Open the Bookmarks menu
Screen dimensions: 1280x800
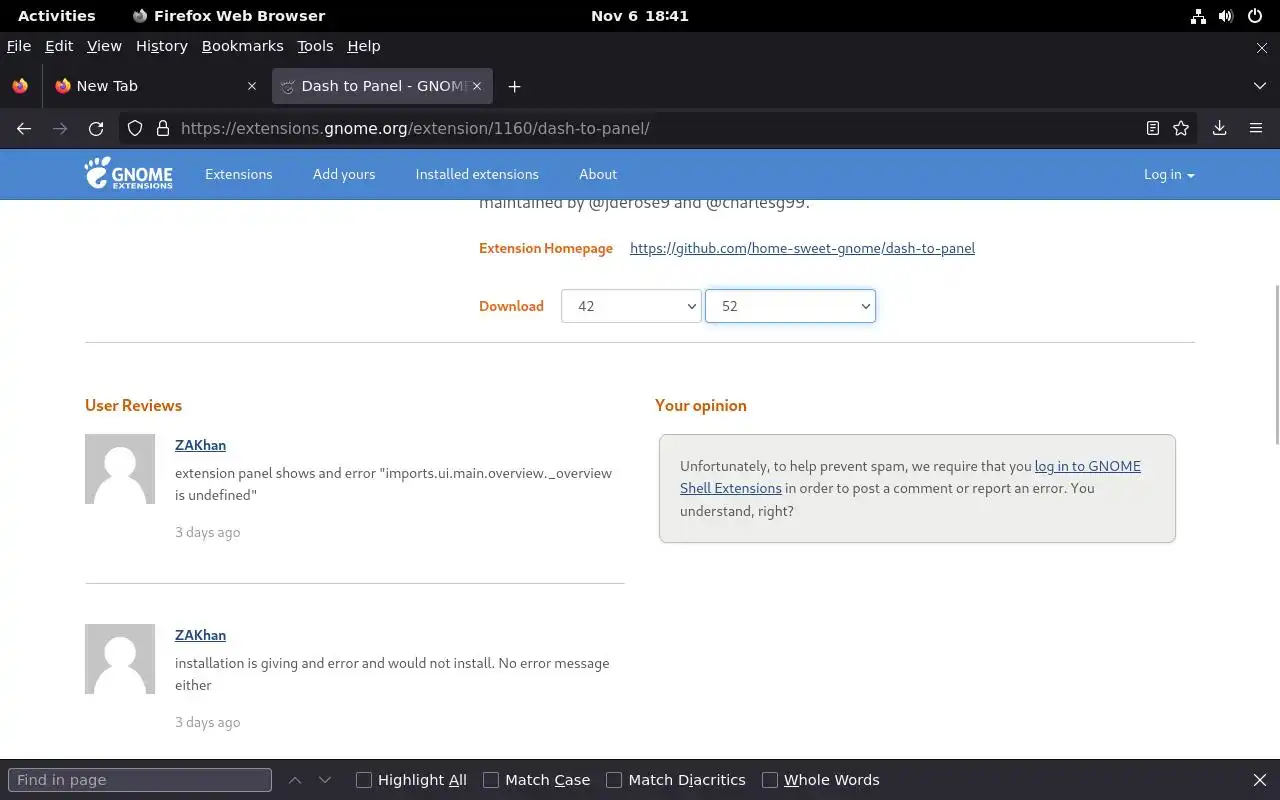click(x=243, y=46)
